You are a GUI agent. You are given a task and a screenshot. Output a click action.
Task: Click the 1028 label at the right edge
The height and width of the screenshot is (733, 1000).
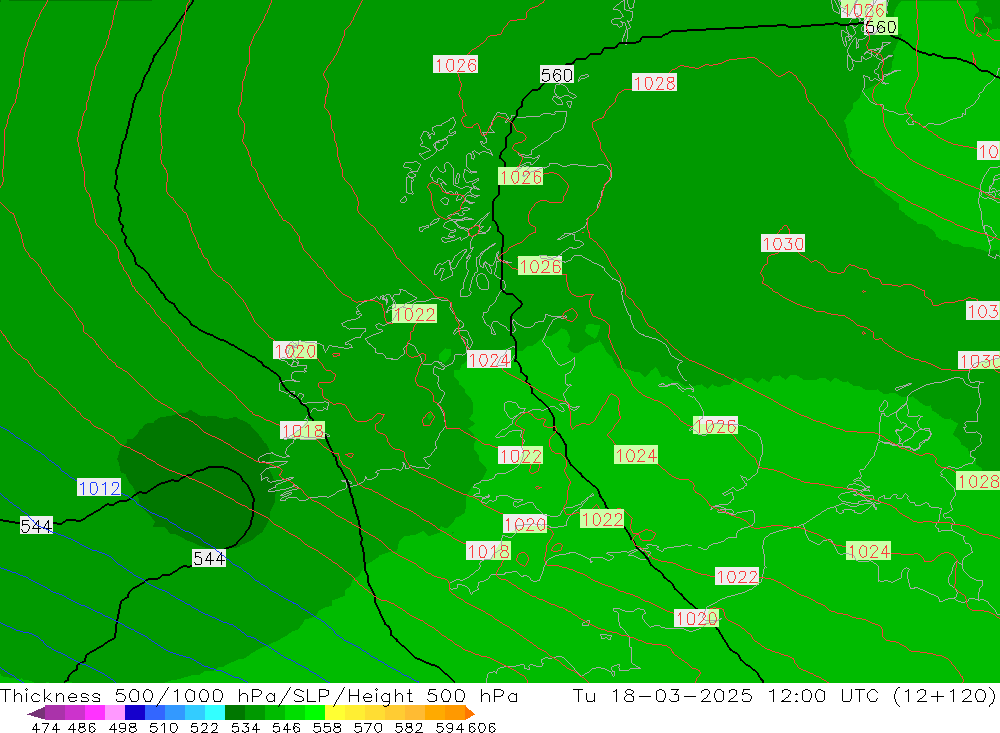(x=978, y=481)
